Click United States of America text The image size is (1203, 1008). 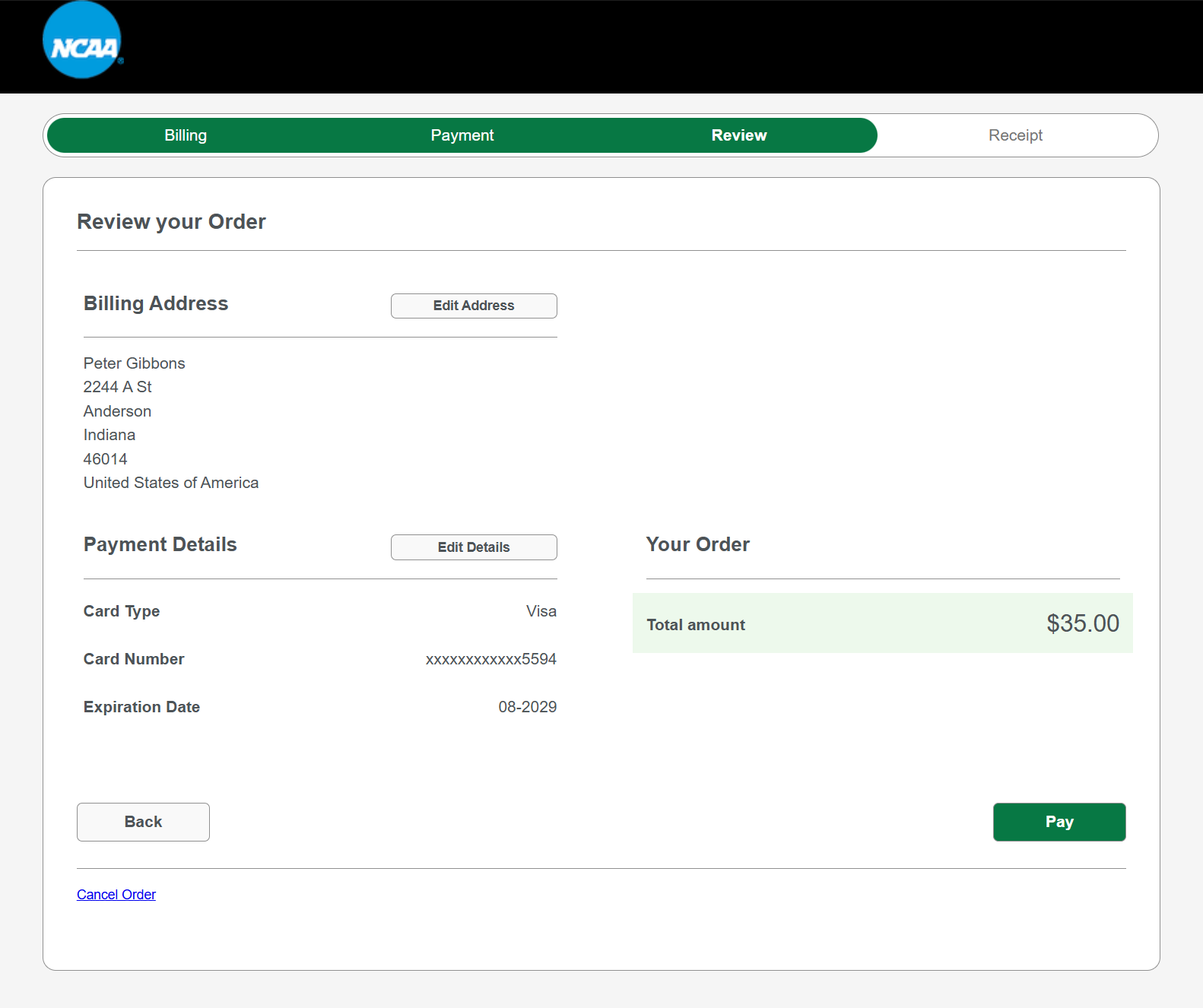171,483
